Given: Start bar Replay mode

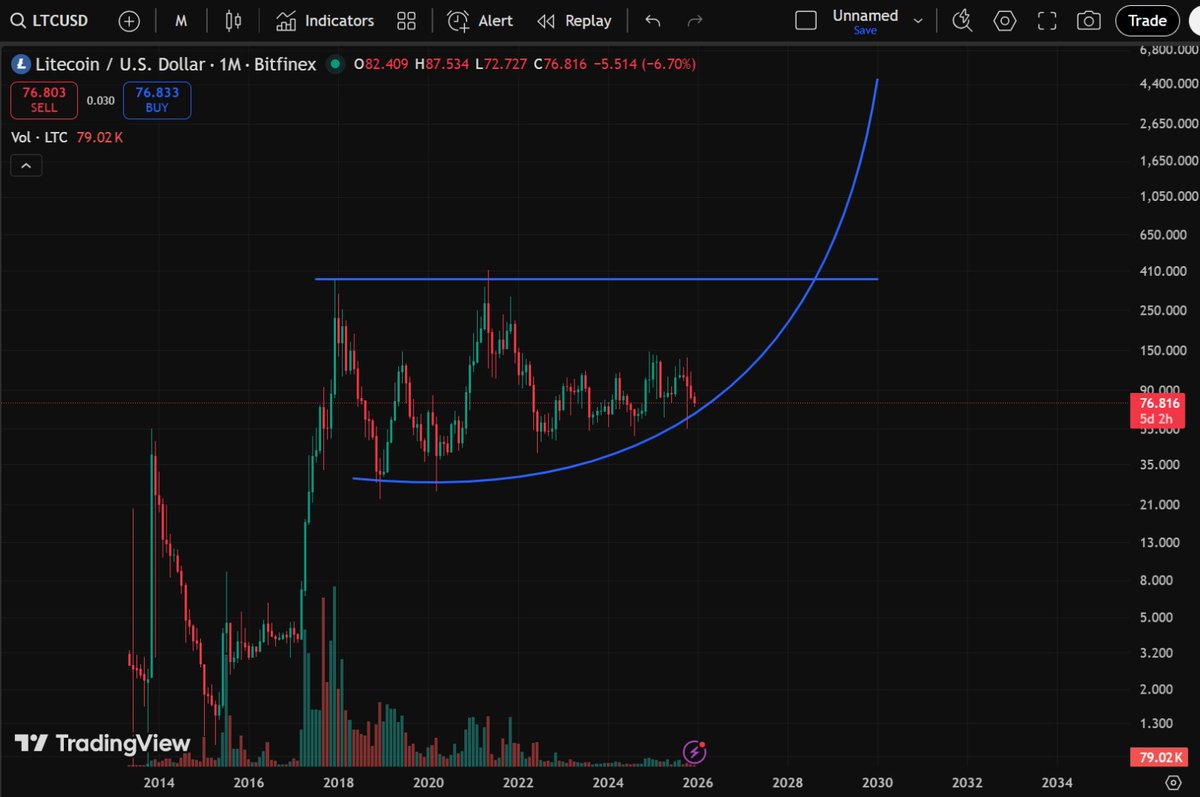Looking at the screenshot, I should [x=574, y=21].
